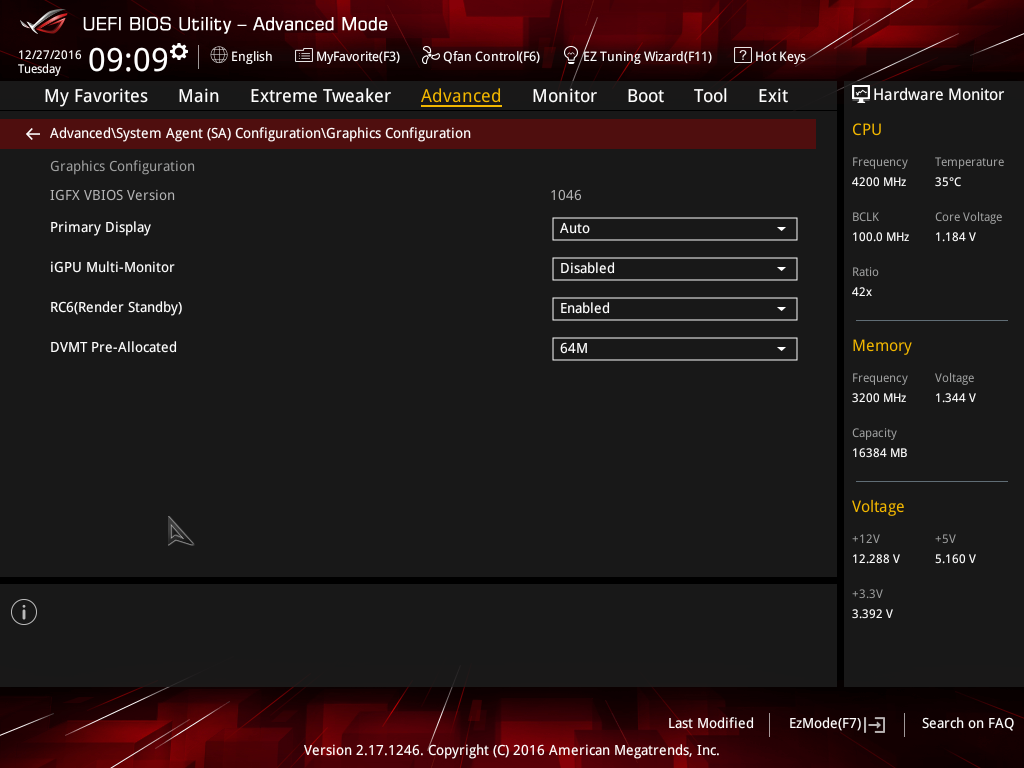1024x768 pixels.
Task: Open the iGPU Multi-Monitor dropdown
Action: coord(675,268)
